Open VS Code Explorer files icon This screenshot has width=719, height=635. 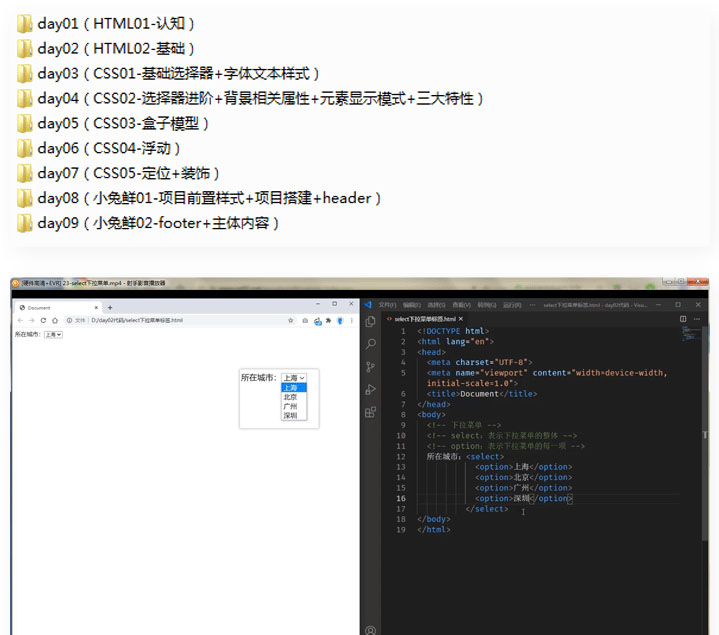pos(371,322)
